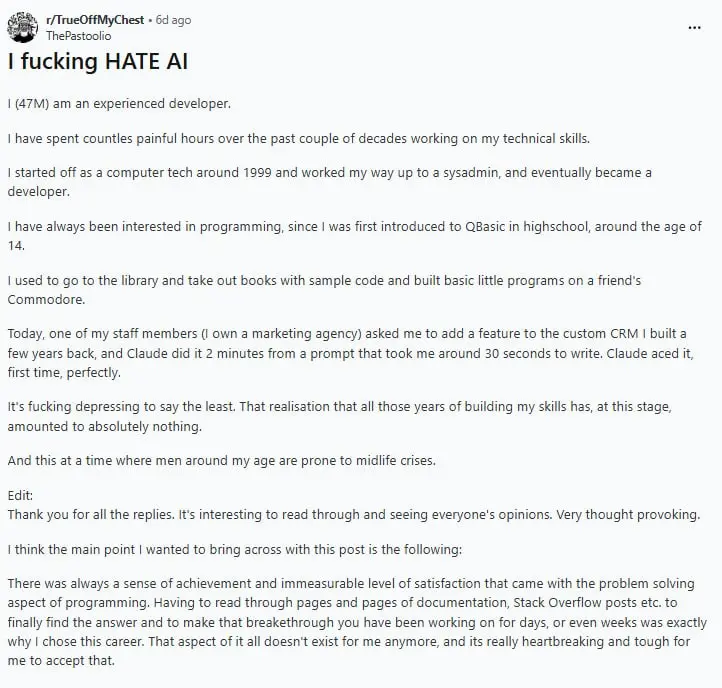The height and width of the screenshot is (688, 722).
Task: Click paragraph about the friend's Commodore
Action: click(x=324, y=290)
